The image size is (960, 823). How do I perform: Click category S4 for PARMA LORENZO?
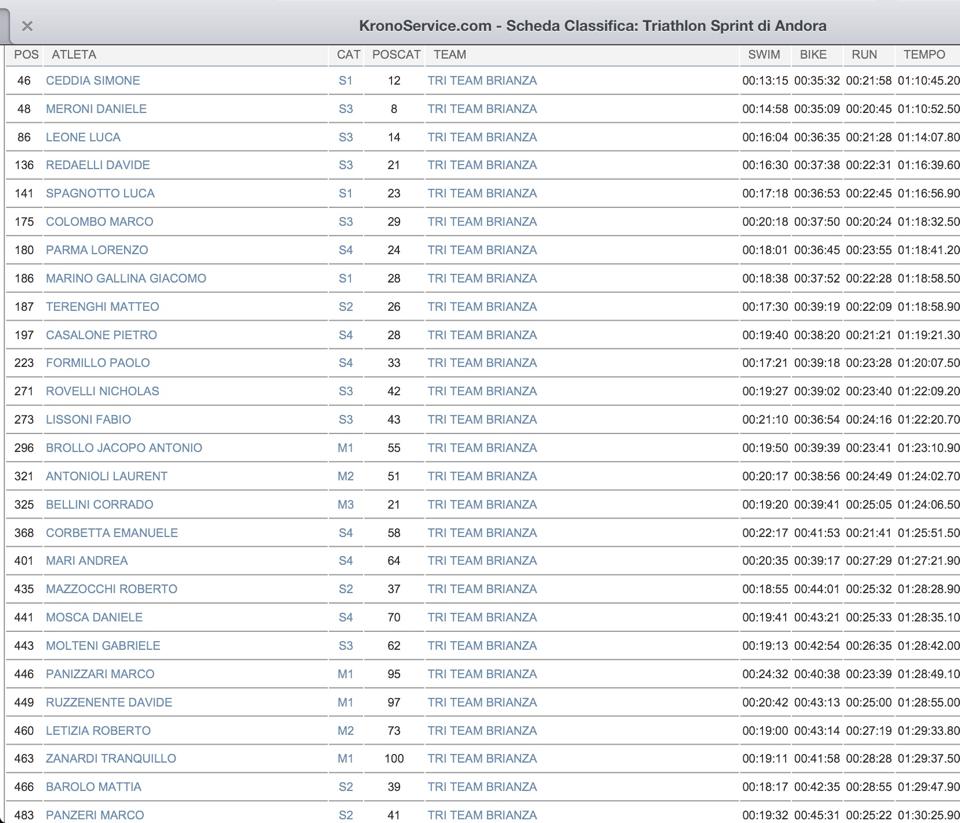coord(346,250)
